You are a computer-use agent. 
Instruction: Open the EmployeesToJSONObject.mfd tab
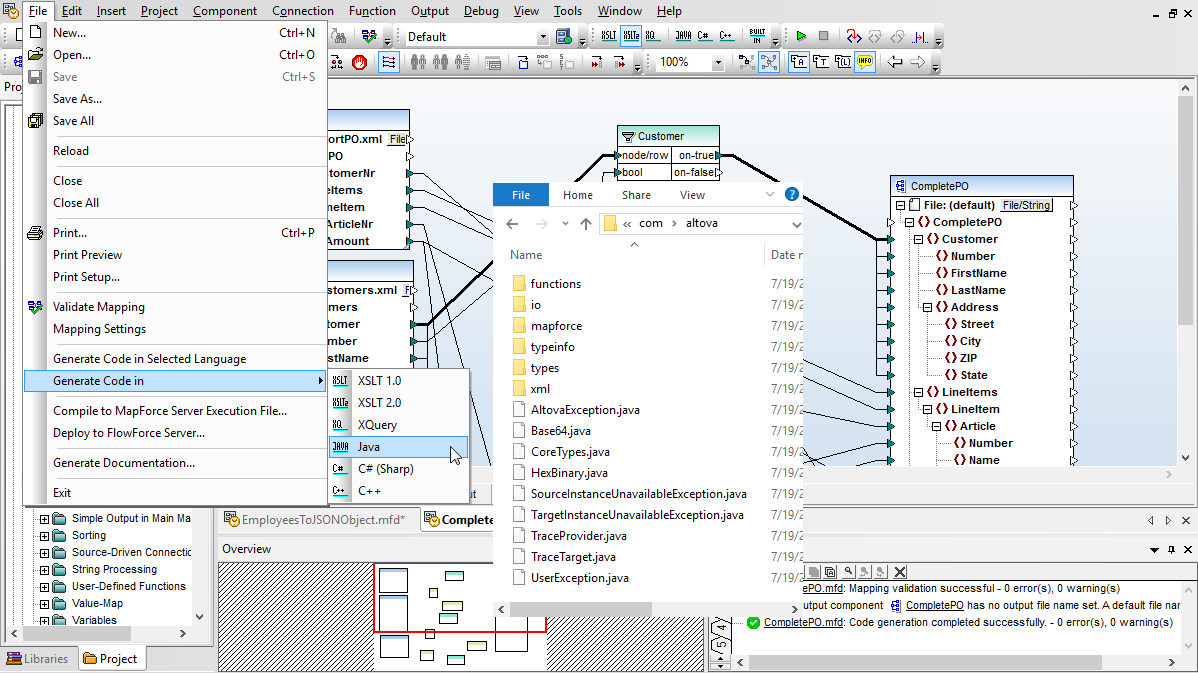319,520
